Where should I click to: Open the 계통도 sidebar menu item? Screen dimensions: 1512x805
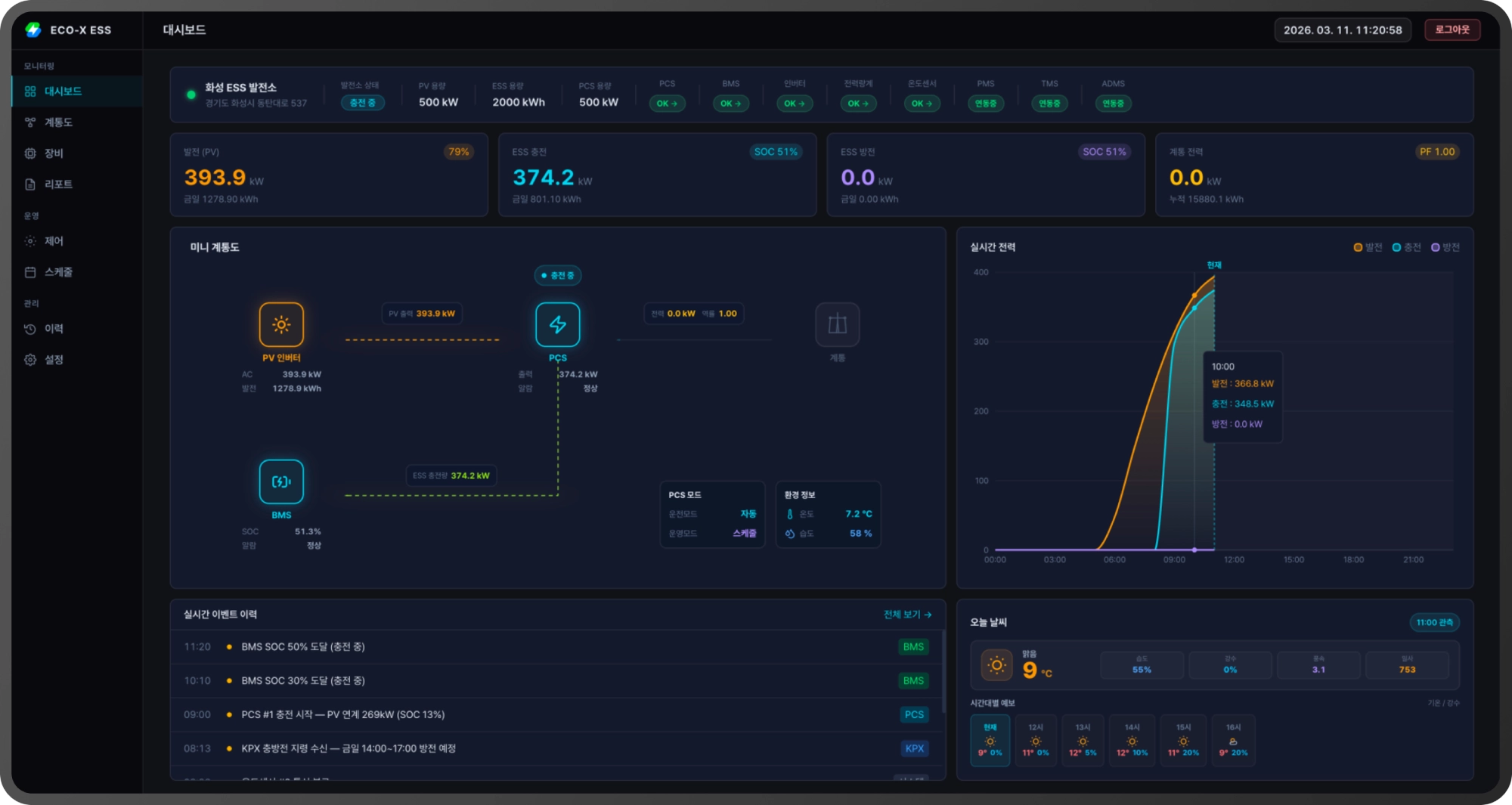(x=77, y=122)
